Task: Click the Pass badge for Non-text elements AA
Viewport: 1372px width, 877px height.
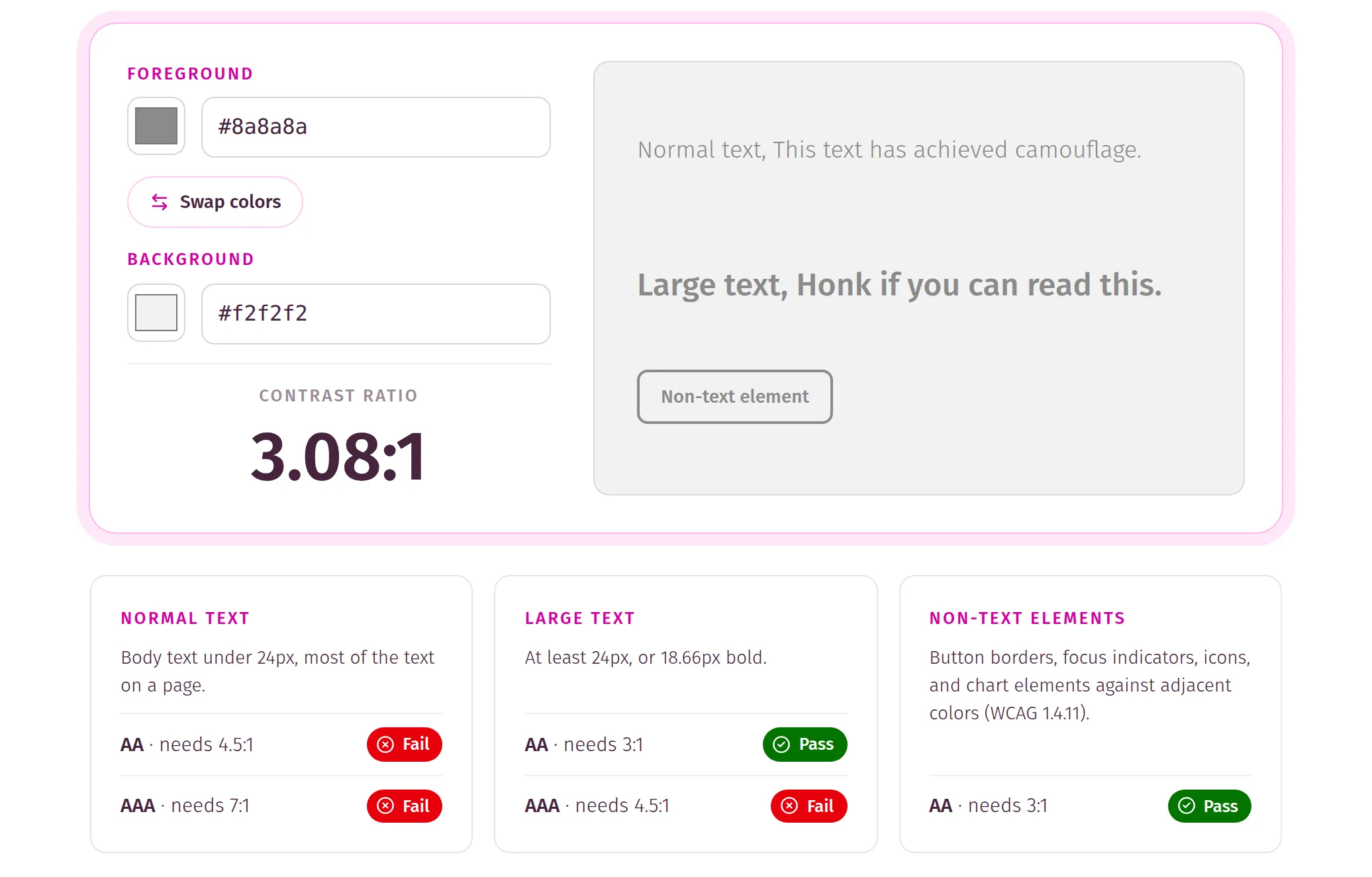Action: coord(1210,806)
